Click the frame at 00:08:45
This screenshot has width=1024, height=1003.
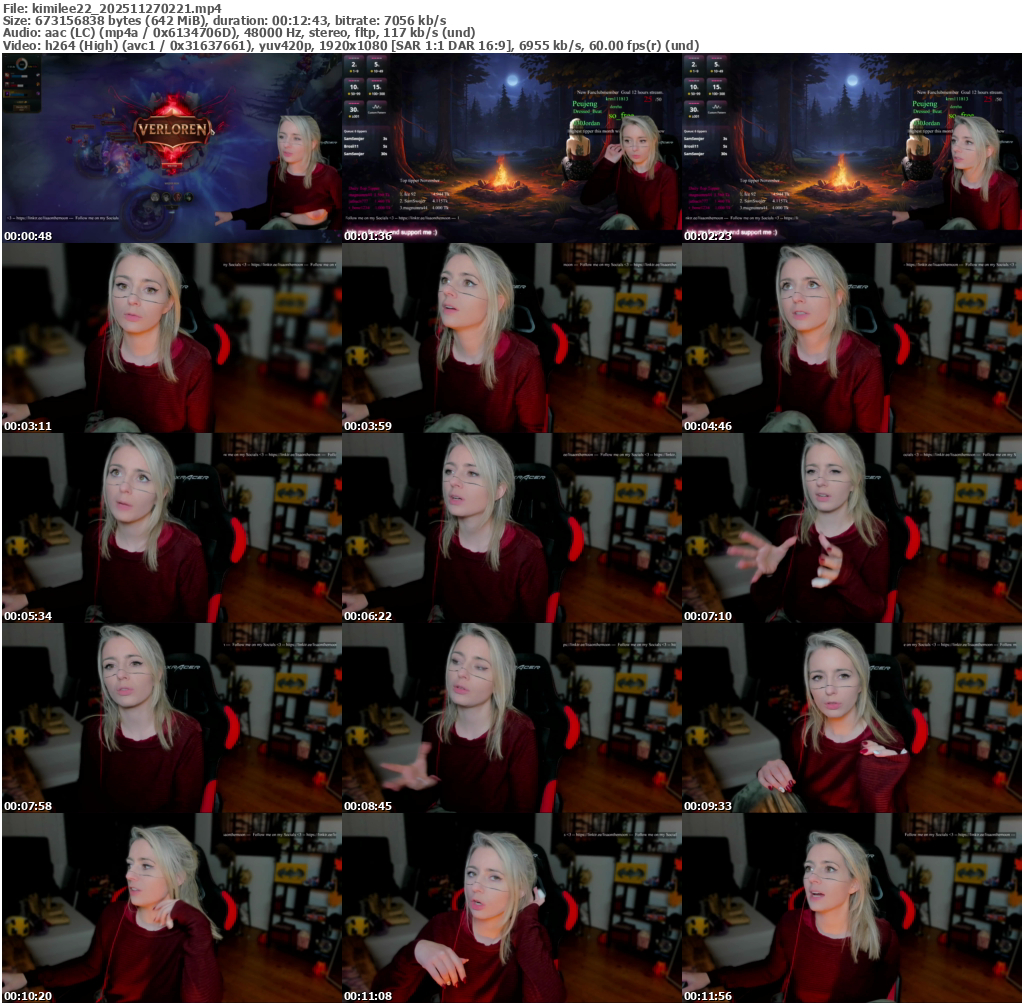[511, 718]
